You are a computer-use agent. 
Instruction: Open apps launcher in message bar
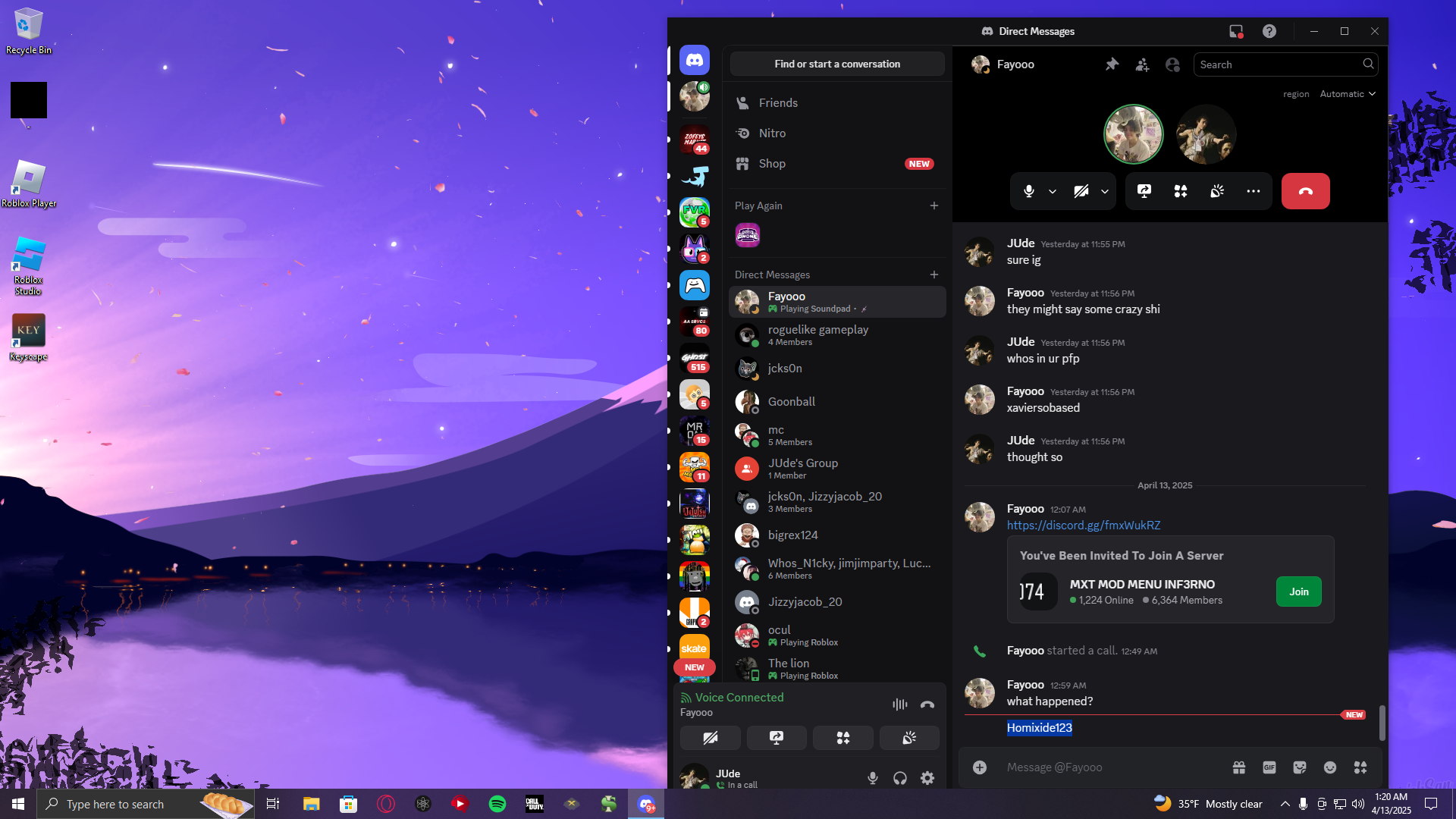(1360, 767)
